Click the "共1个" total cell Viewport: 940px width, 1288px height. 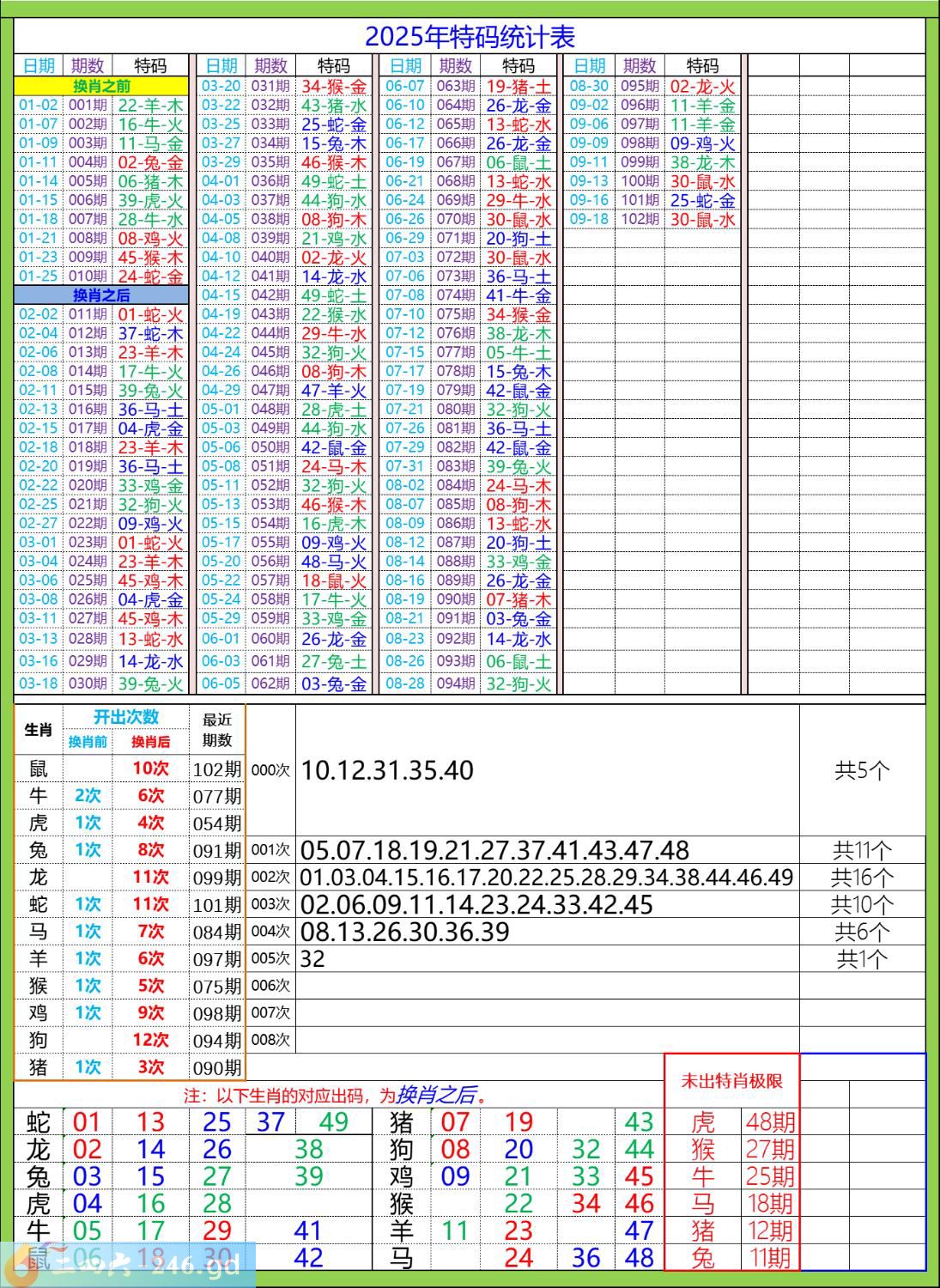pos(862,958)
